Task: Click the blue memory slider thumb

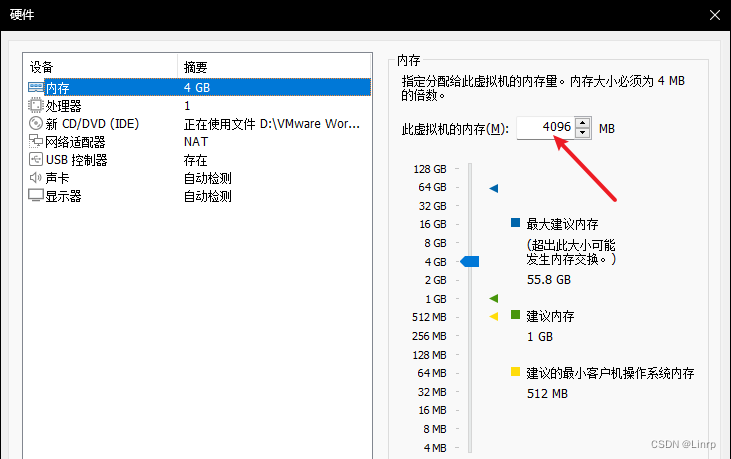Action: [469, 261]
